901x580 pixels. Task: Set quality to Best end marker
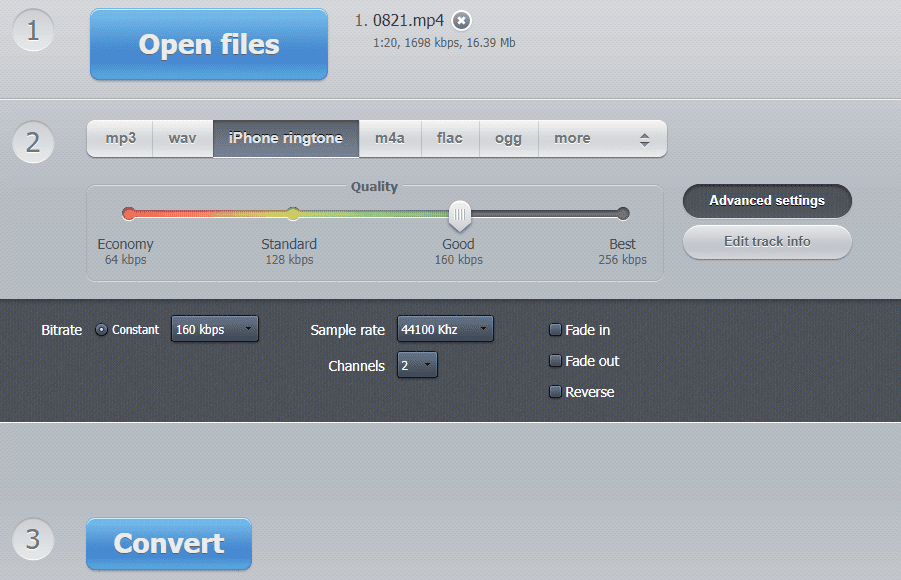(623, 214)
